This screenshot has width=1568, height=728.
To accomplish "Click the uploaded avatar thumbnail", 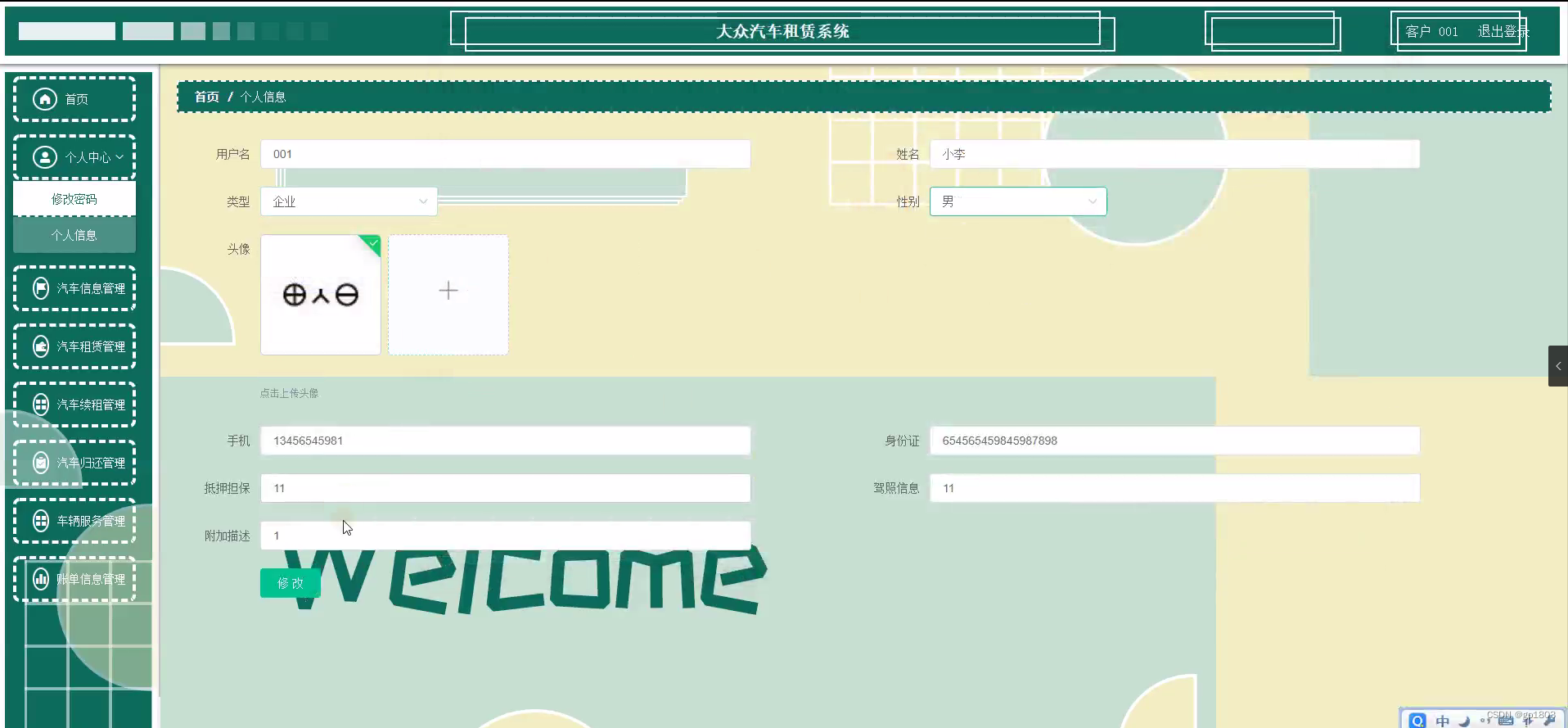I will point(321,295).
